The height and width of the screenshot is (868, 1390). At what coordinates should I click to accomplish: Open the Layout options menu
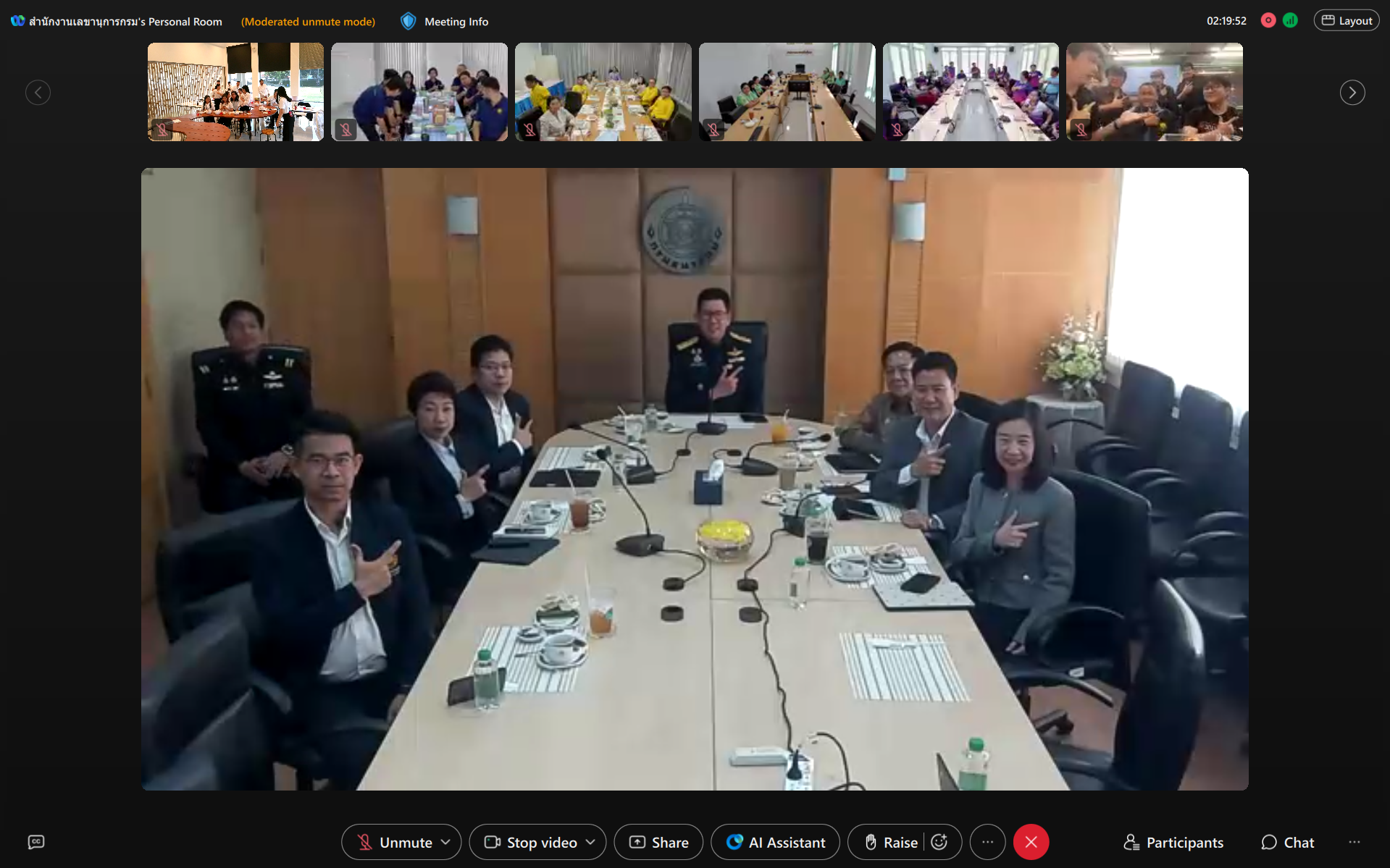(x=1347, y=21)
